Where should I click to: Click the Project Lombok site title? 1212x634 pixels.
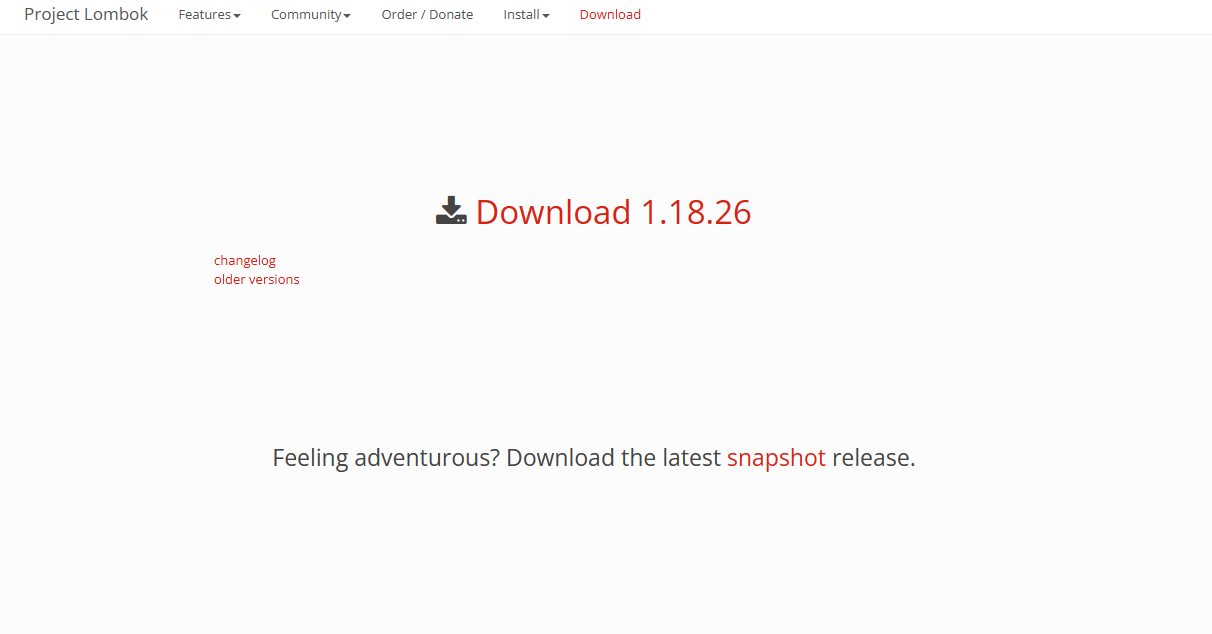86,14
